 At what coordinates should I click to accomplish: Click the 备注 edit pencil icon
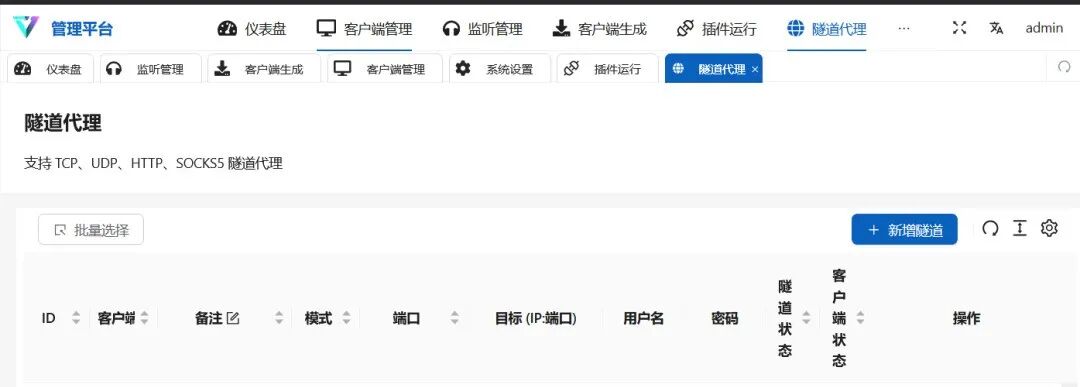[x=233, y=318]
